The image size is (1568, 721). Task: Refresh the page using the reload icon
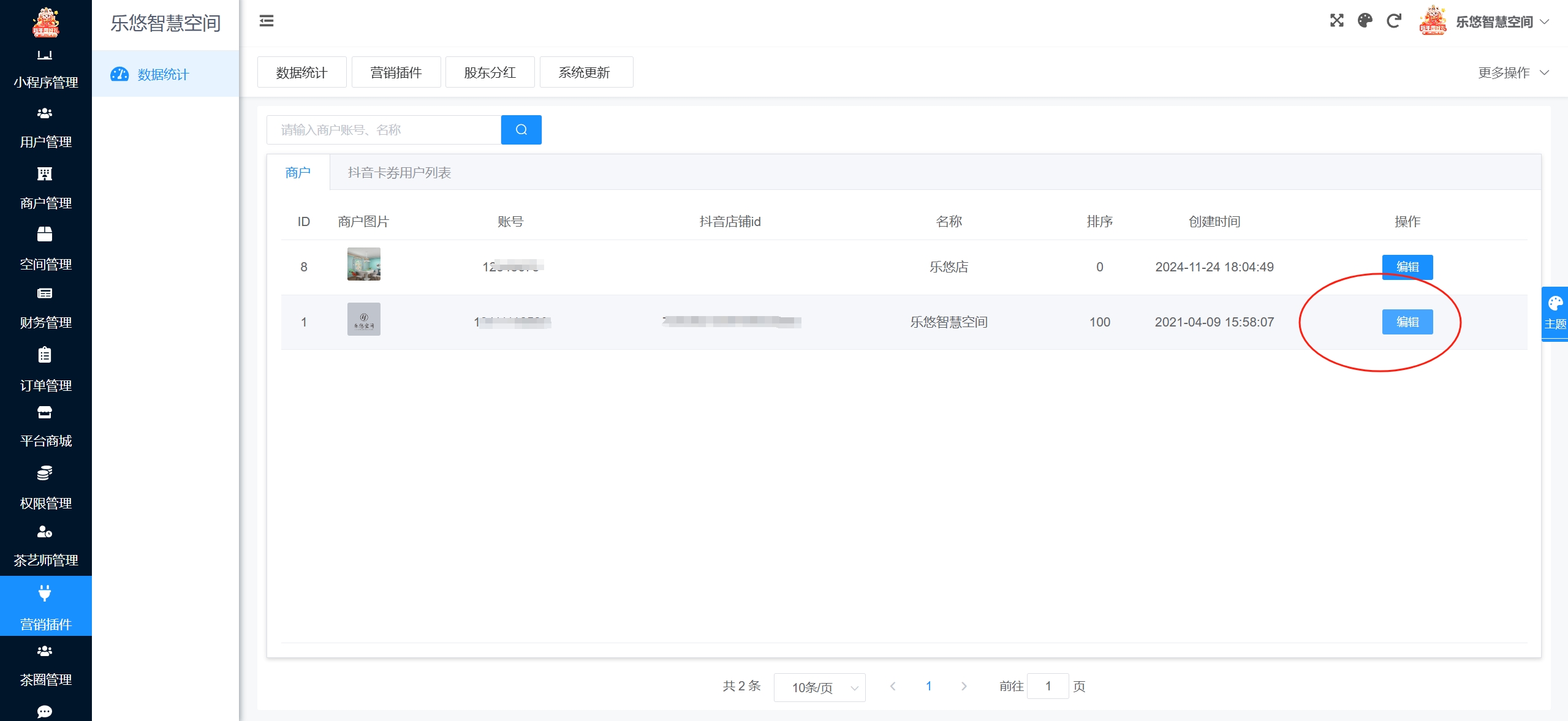[x=1395, y=20]
